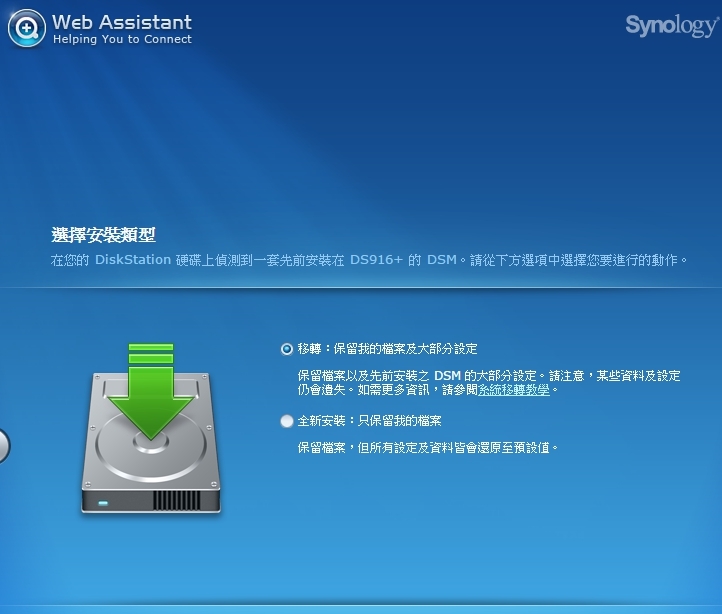
Task: Click the hard drive install illustration
Action: click(x=151, y=428)
